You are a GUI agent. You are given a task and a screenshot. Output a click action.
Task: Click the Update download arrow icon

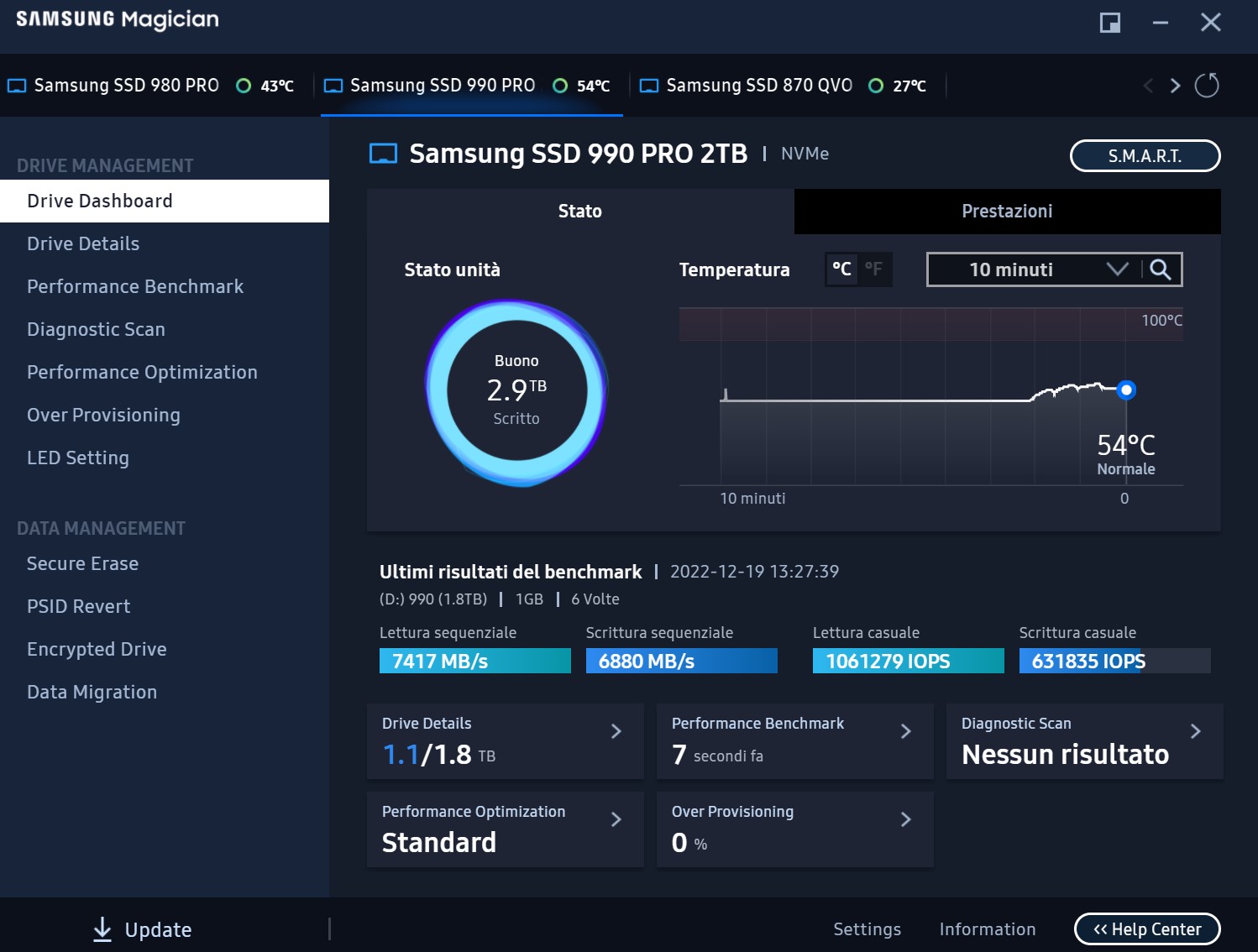(102, 929)
